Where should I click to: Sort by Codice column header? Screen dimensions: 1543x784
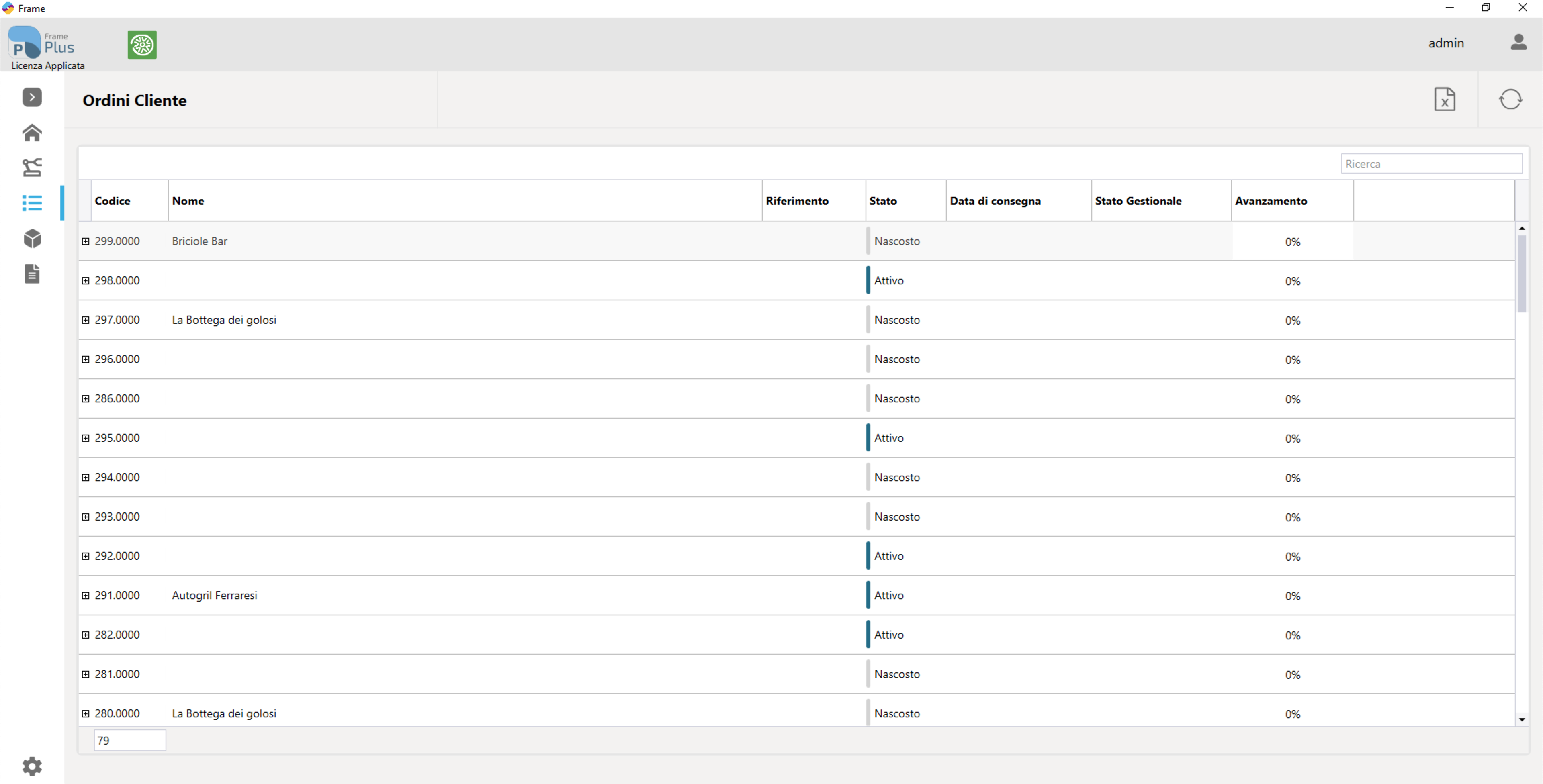129,201
